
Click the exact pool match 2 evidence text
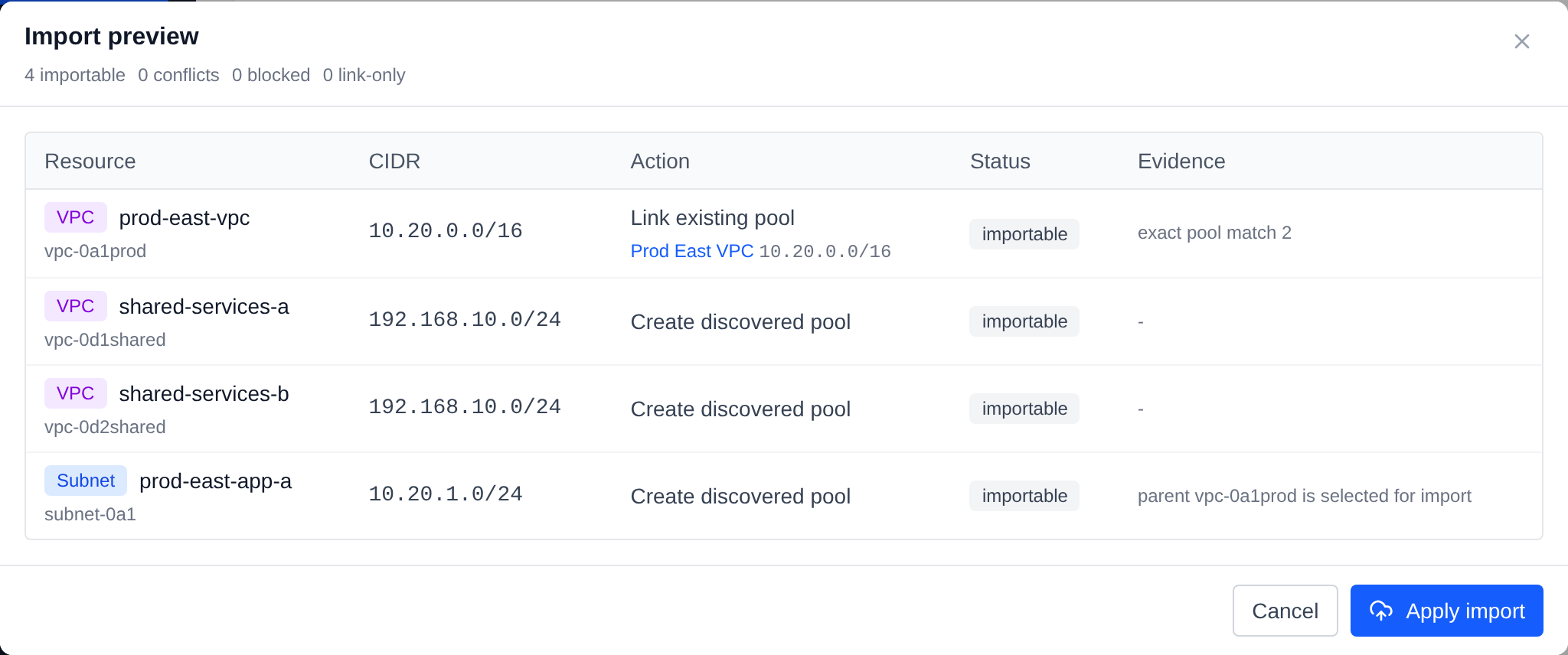click(1214, 233)
